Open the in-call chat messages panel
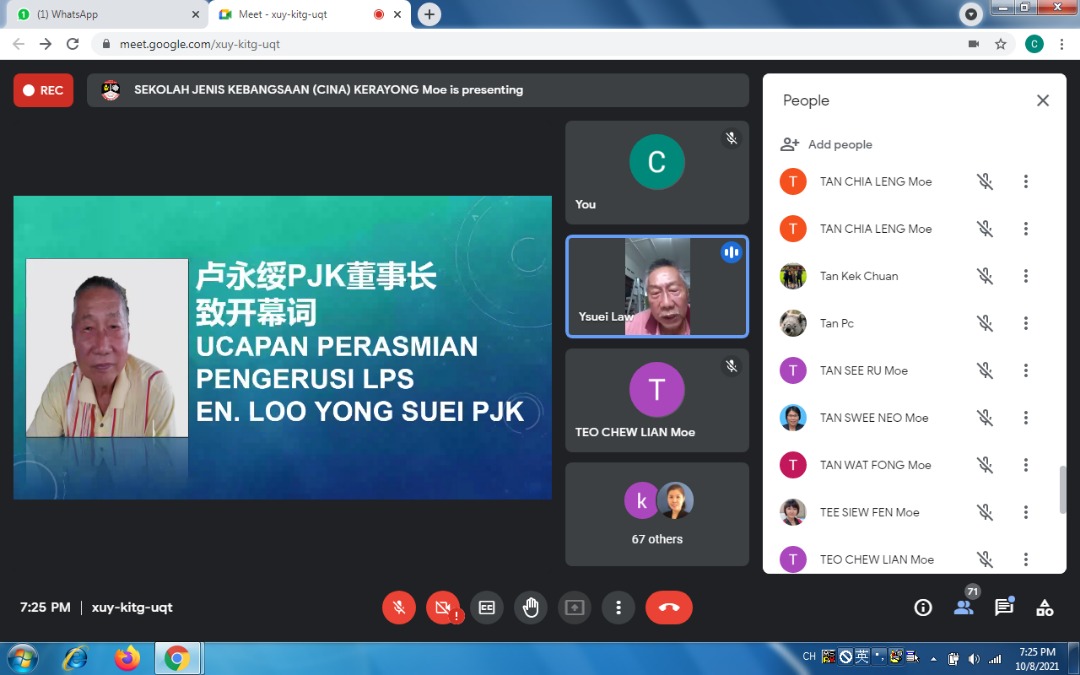This screenshot has width=1080, height=675. (x=1004, y=607)
